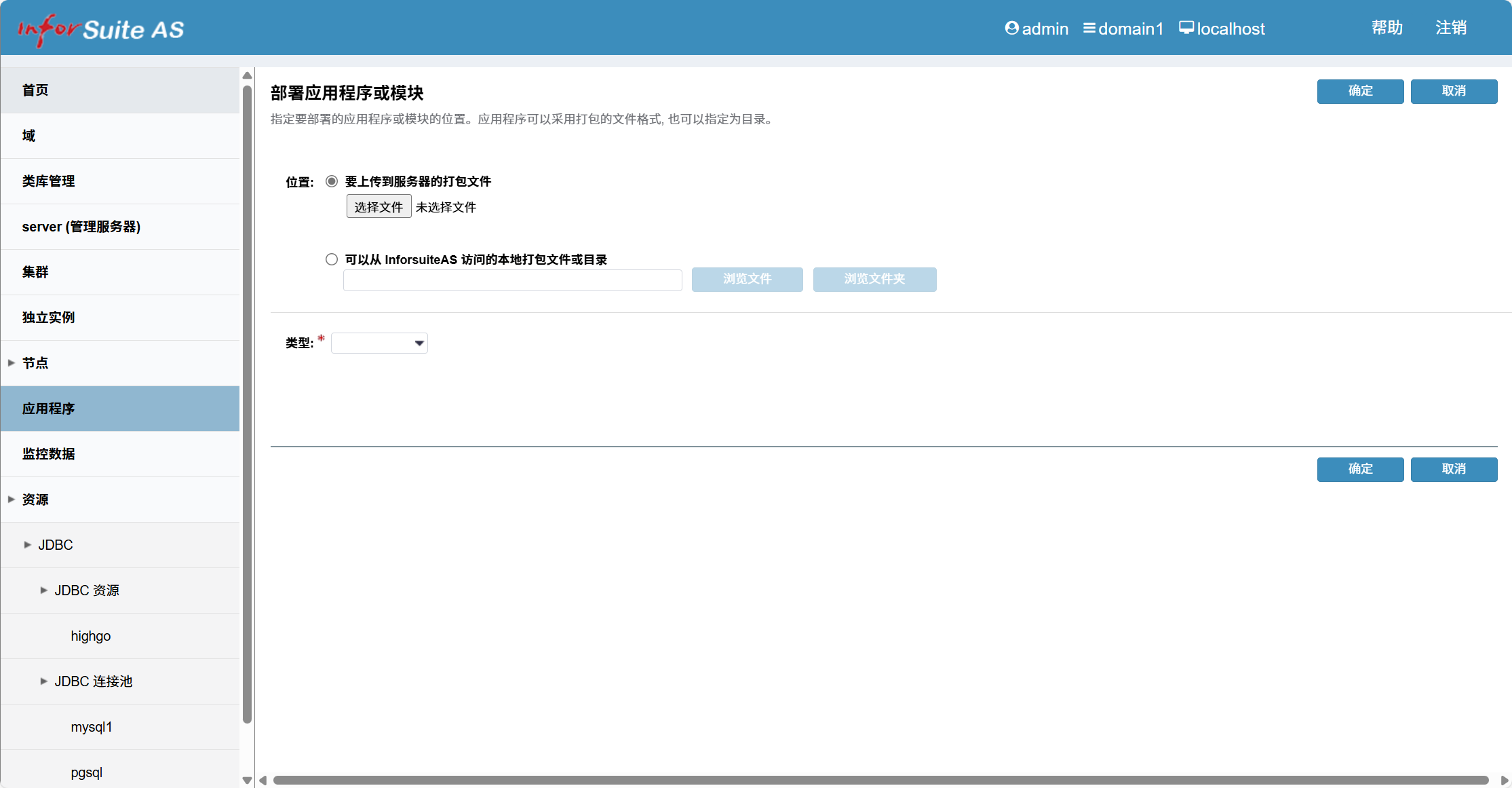Select upload packaged file radio option

[332, 181]
